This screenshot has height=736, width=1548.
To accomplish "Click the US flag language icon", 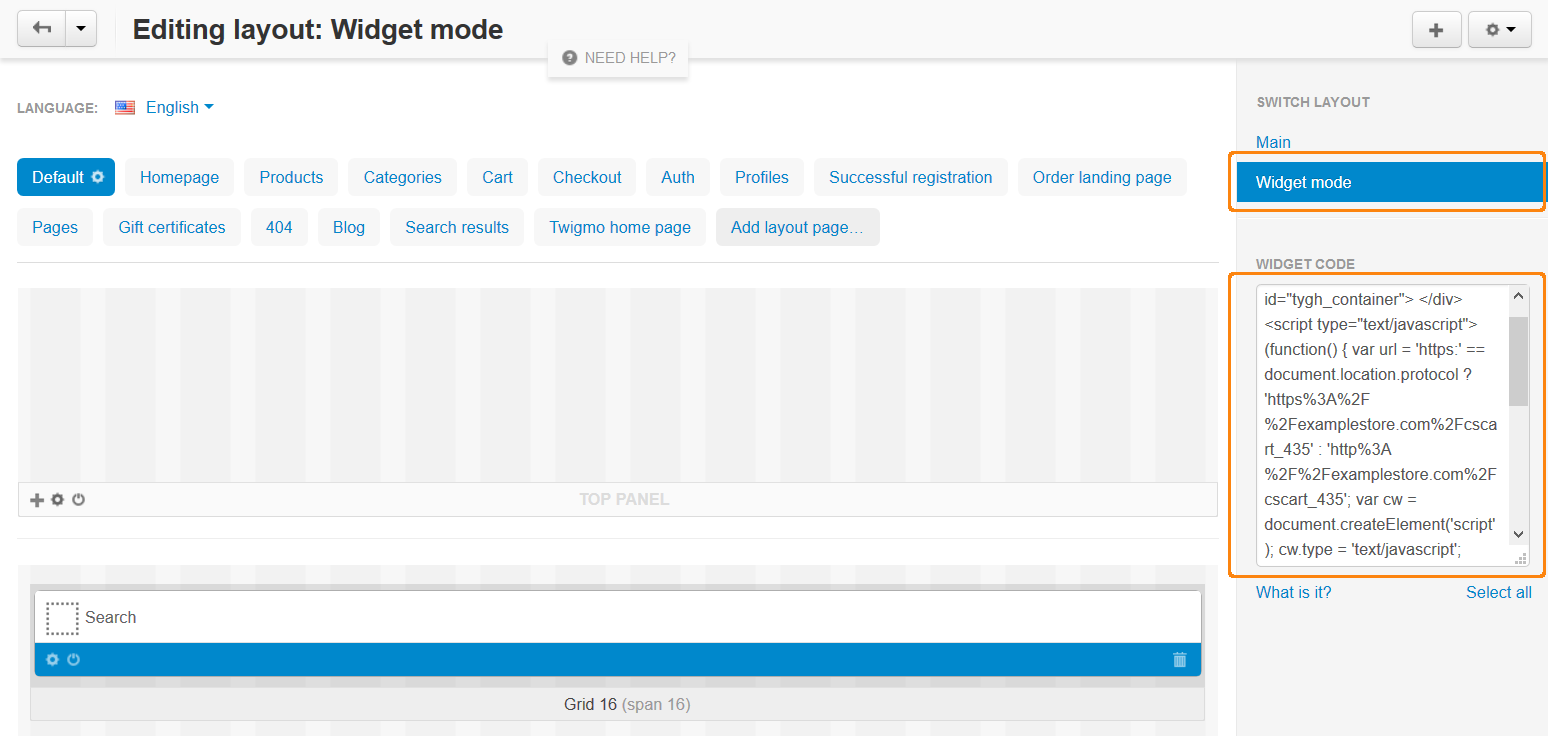I will [x=125, y=108].
